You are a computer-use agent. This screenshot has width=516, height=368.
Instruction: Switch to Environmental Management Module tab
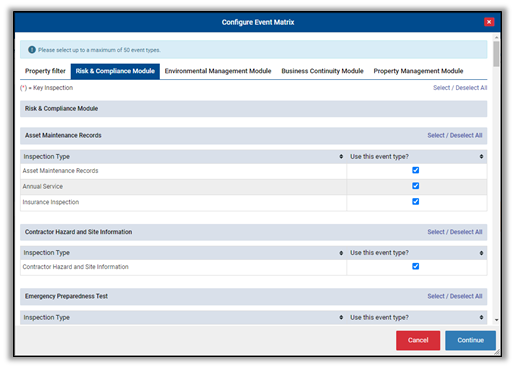click(218, 71)
